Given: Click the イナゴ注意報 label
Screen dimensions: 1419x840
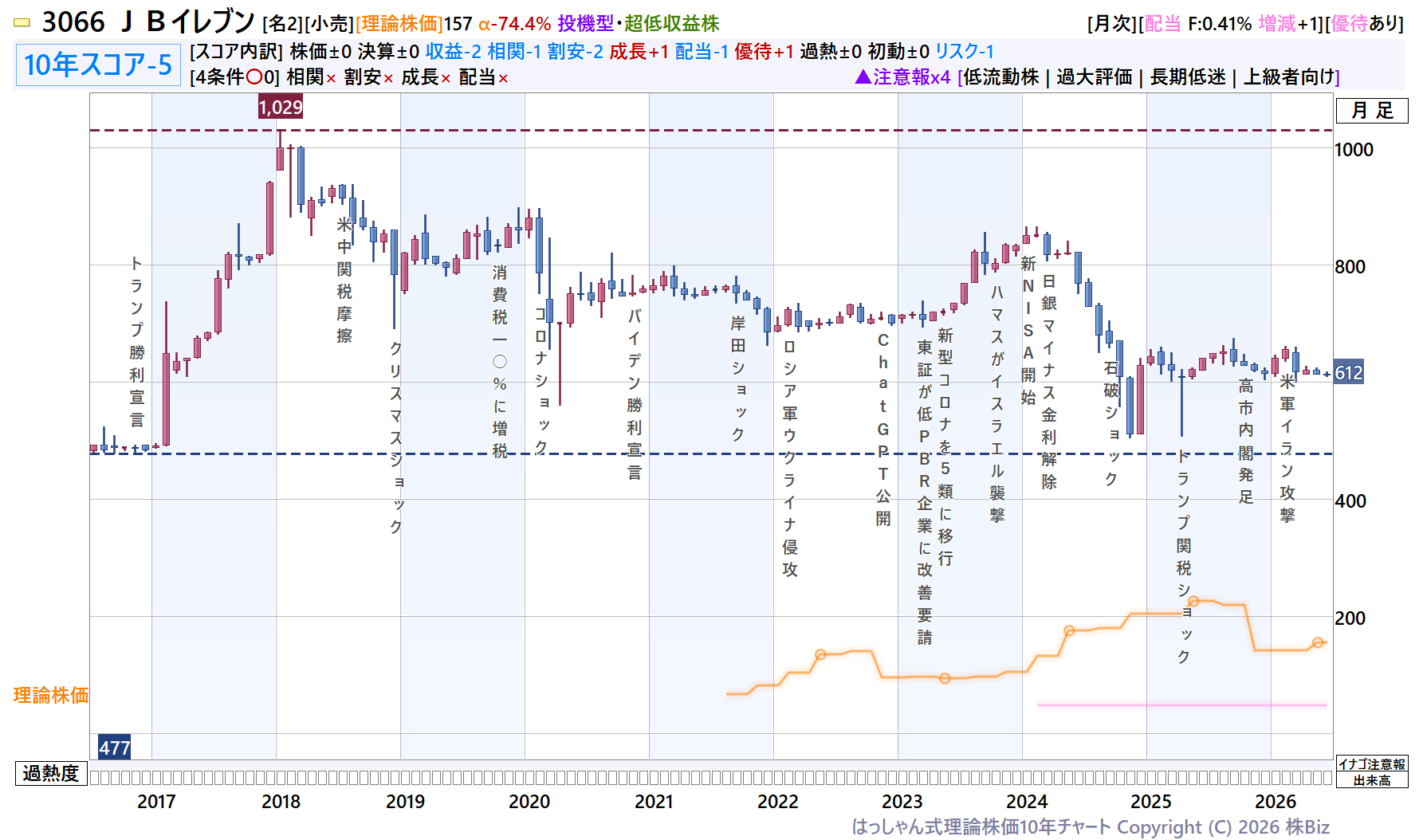Looking at the screenshot, I should click(x=1372, y=764).
